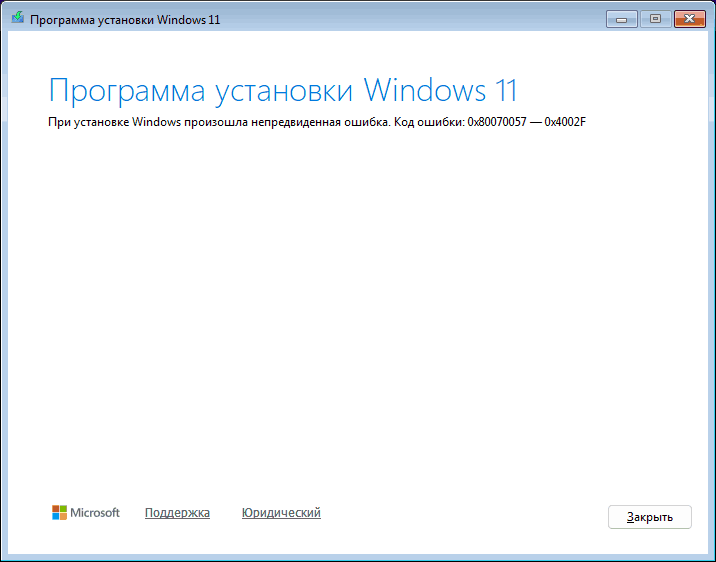Image resolution: width=716 pixels, height=562 pixels.
Task: Click the Закрыть button
Action: (x=649, y=517)
